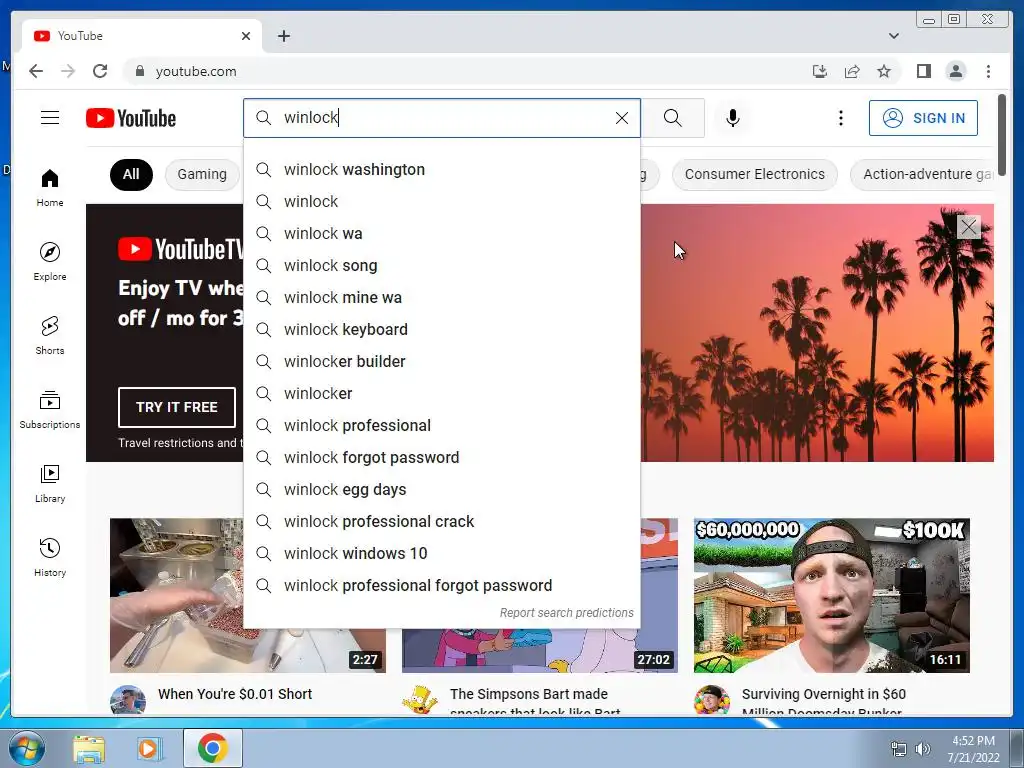Screen dimensions: 1024x768
Task: Open network icon in system tray
Action: tap(899, 749)
